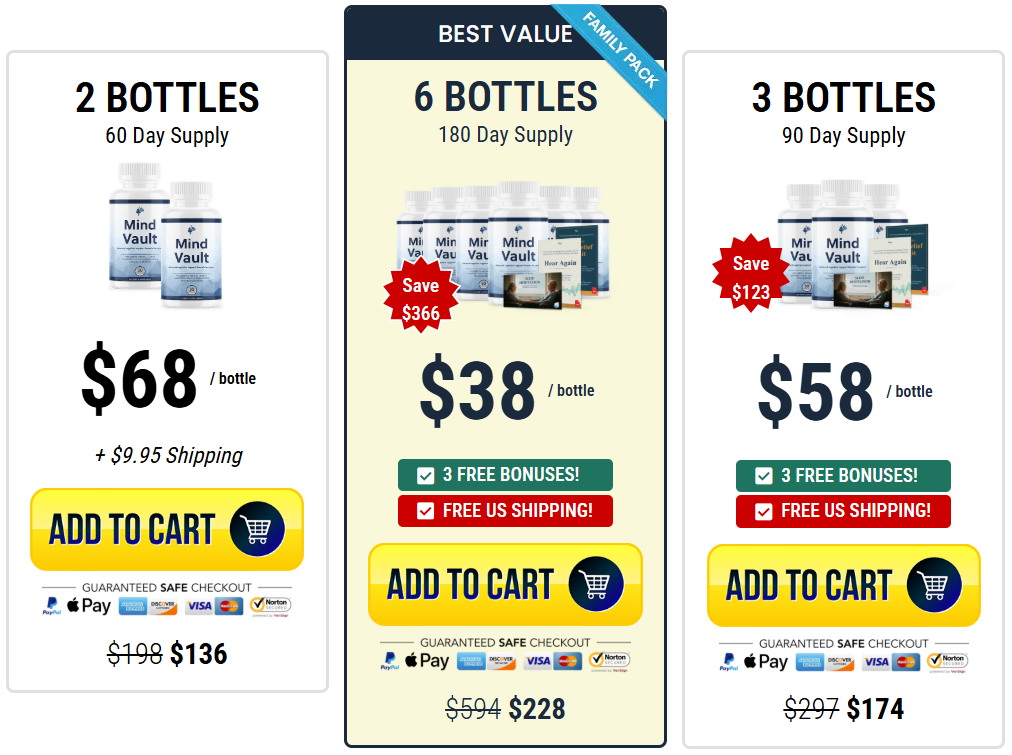Click the Apple Pay icon under 6 Bottles
1012x755 pixels.
tap(427, 661)
